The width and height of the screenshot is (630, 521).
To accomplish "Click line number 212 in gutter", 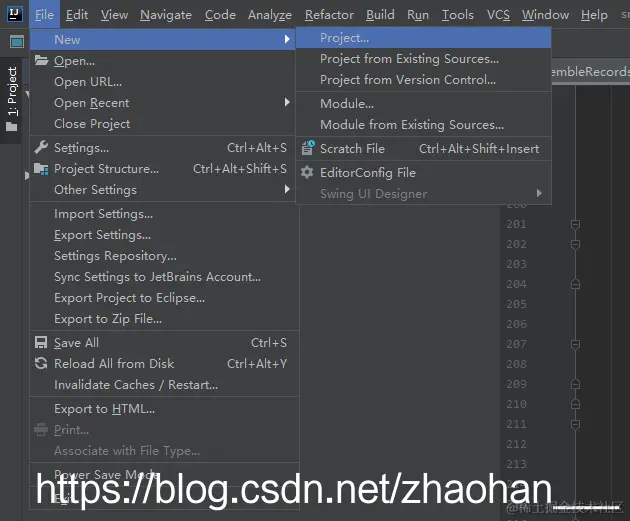I will [x=516, y=444].
